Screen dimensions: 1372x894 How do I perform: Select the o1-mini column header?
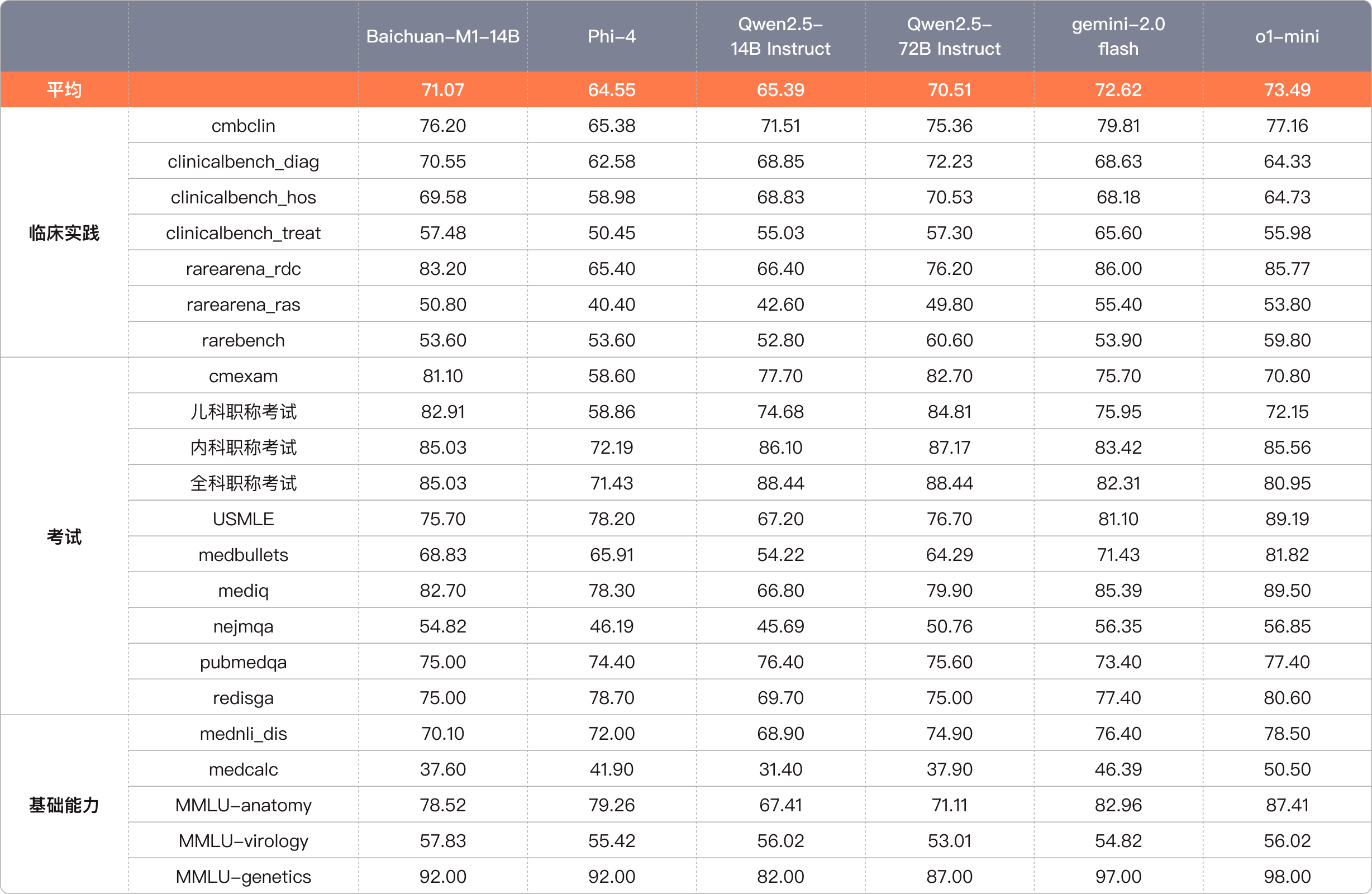(x=1287, y=36)
